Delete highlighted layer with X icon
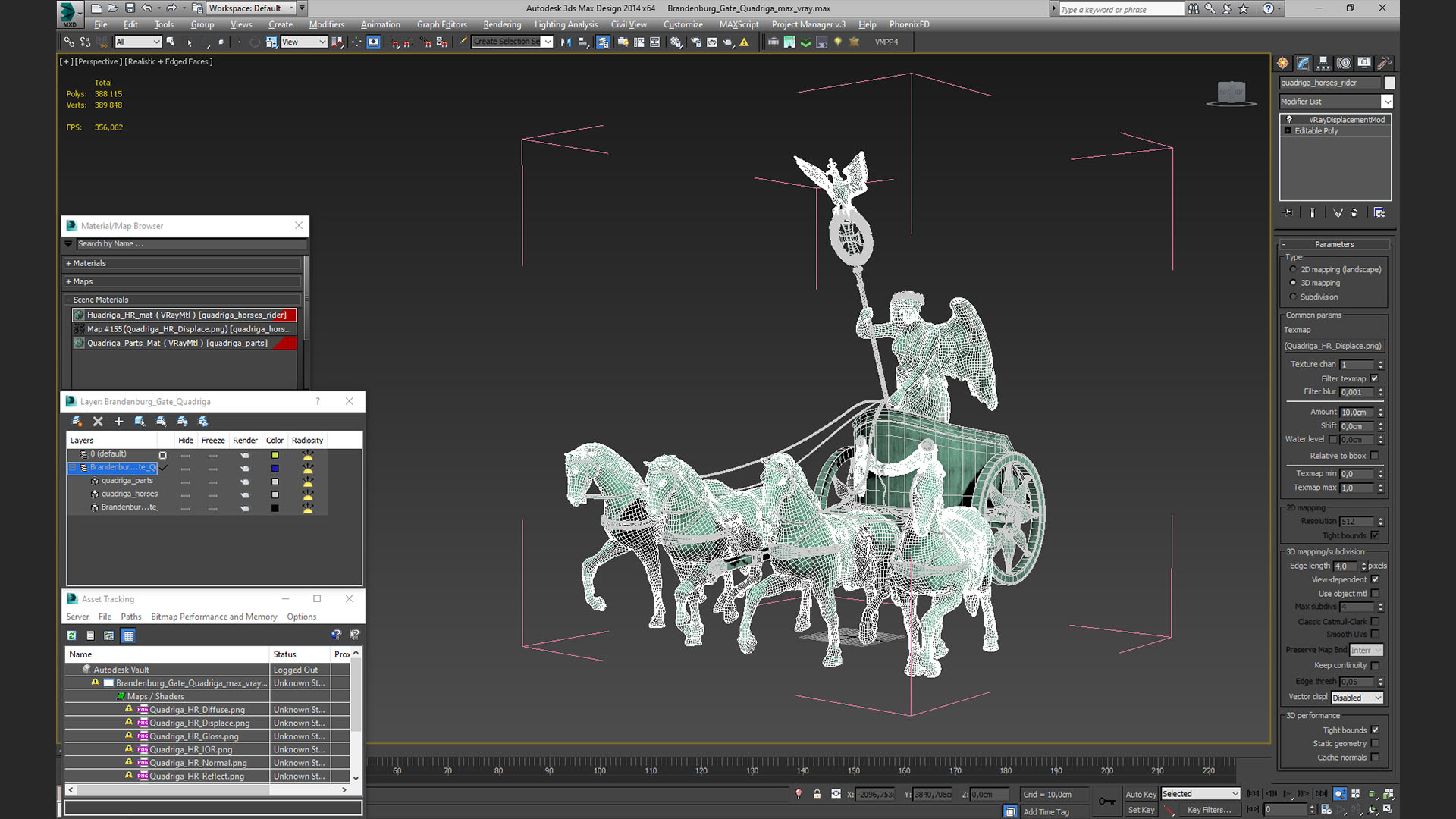Image resolution: width=1456 pixels, height=819 pixels. coord(98,422)
